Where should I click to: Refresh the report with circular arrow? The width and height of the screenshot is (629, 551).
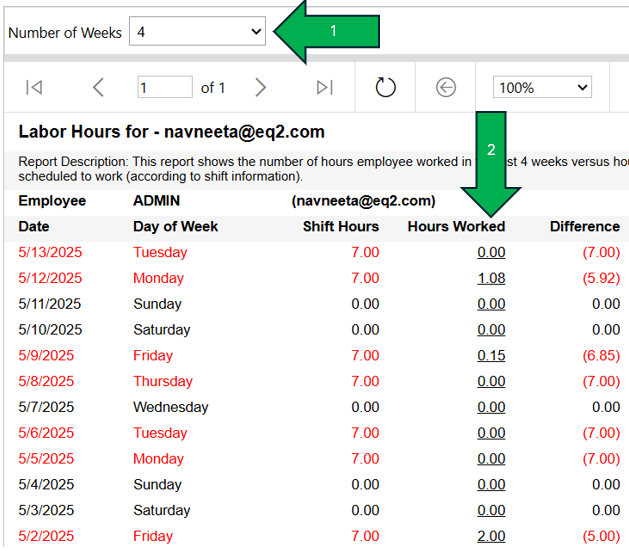tap(386, 88)
